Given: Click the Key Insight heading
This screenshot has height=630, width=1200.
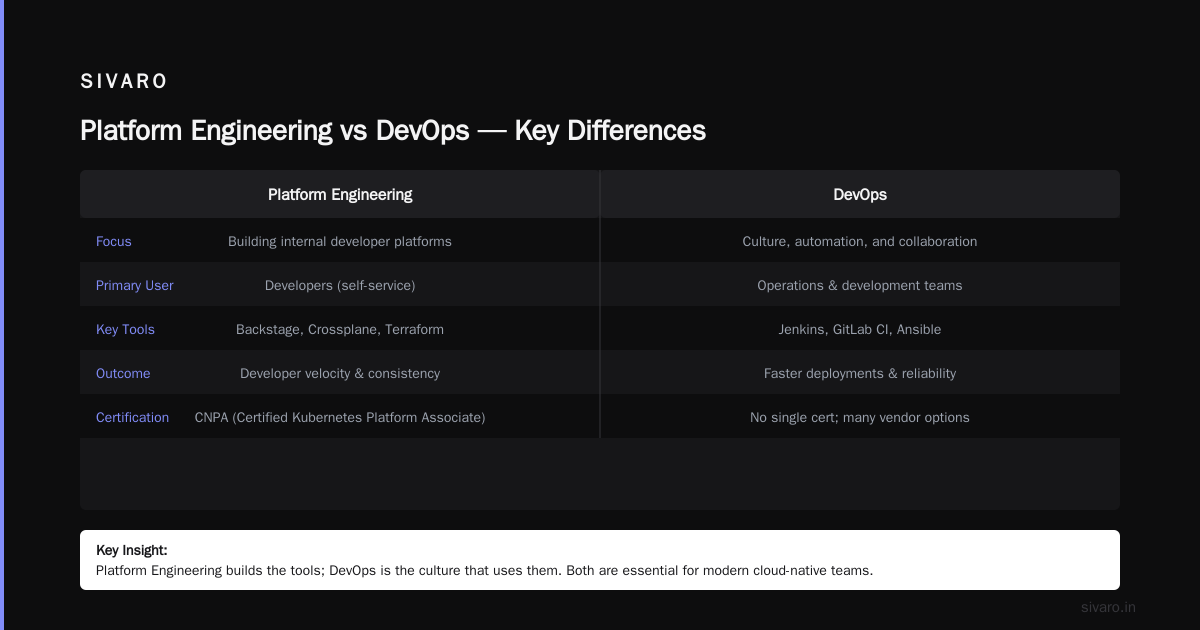Looking at the screenshot, I should 132,550.
